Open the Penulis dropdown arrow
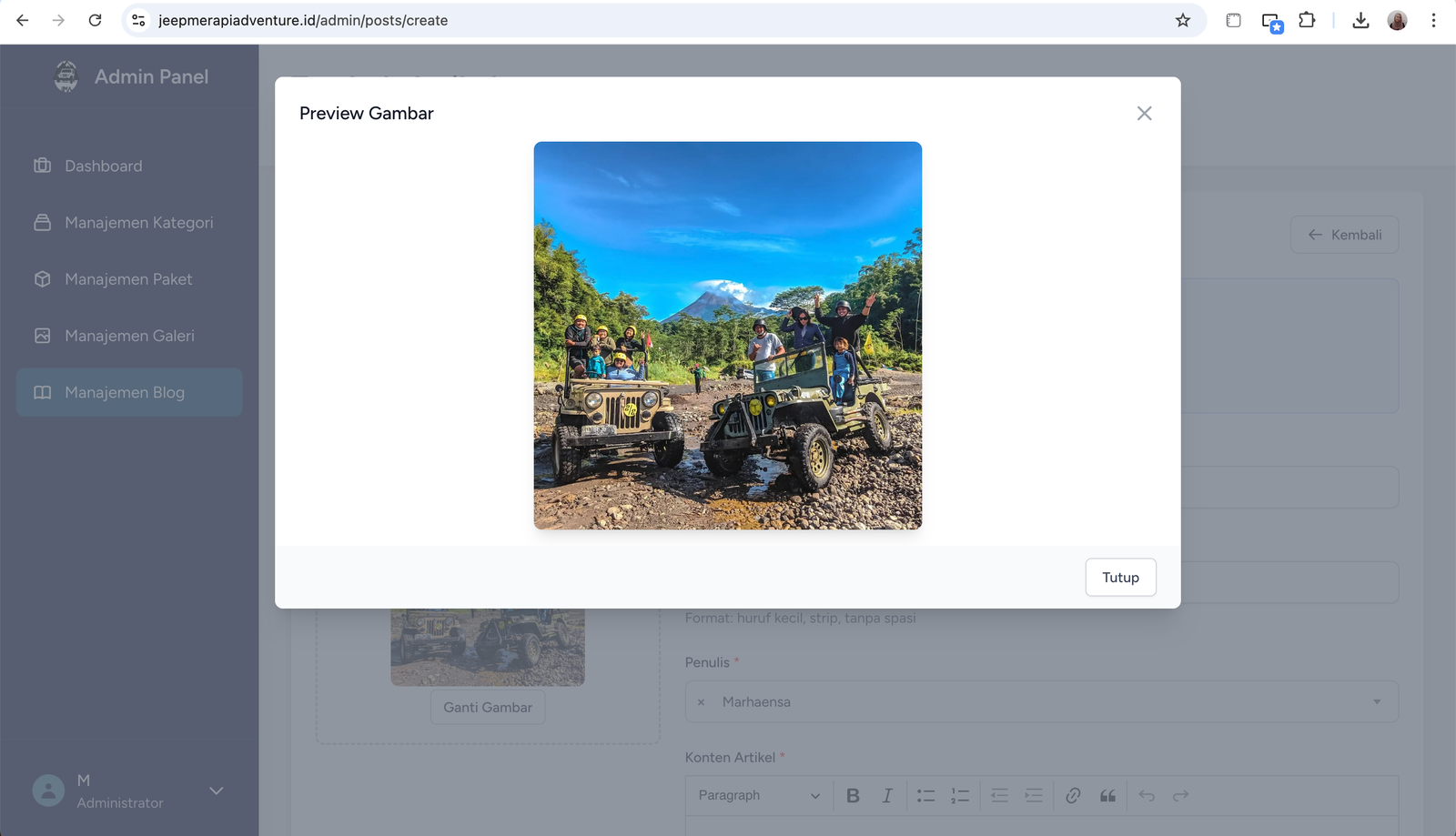Viewport: 1456px width, 836px height. (1376, 701)
